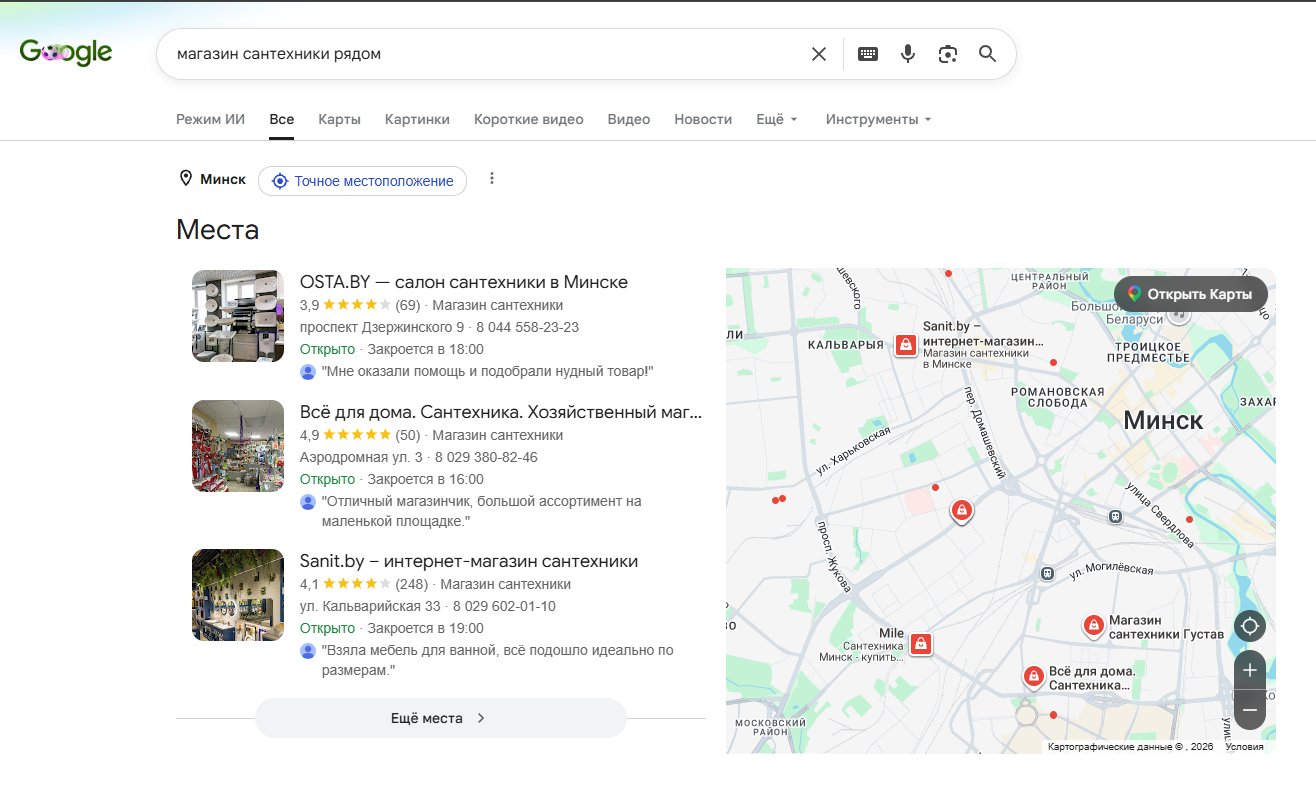Expand the Инструменты dropdown
Viewport: 1316px width, 786px height.
(878, 119)
